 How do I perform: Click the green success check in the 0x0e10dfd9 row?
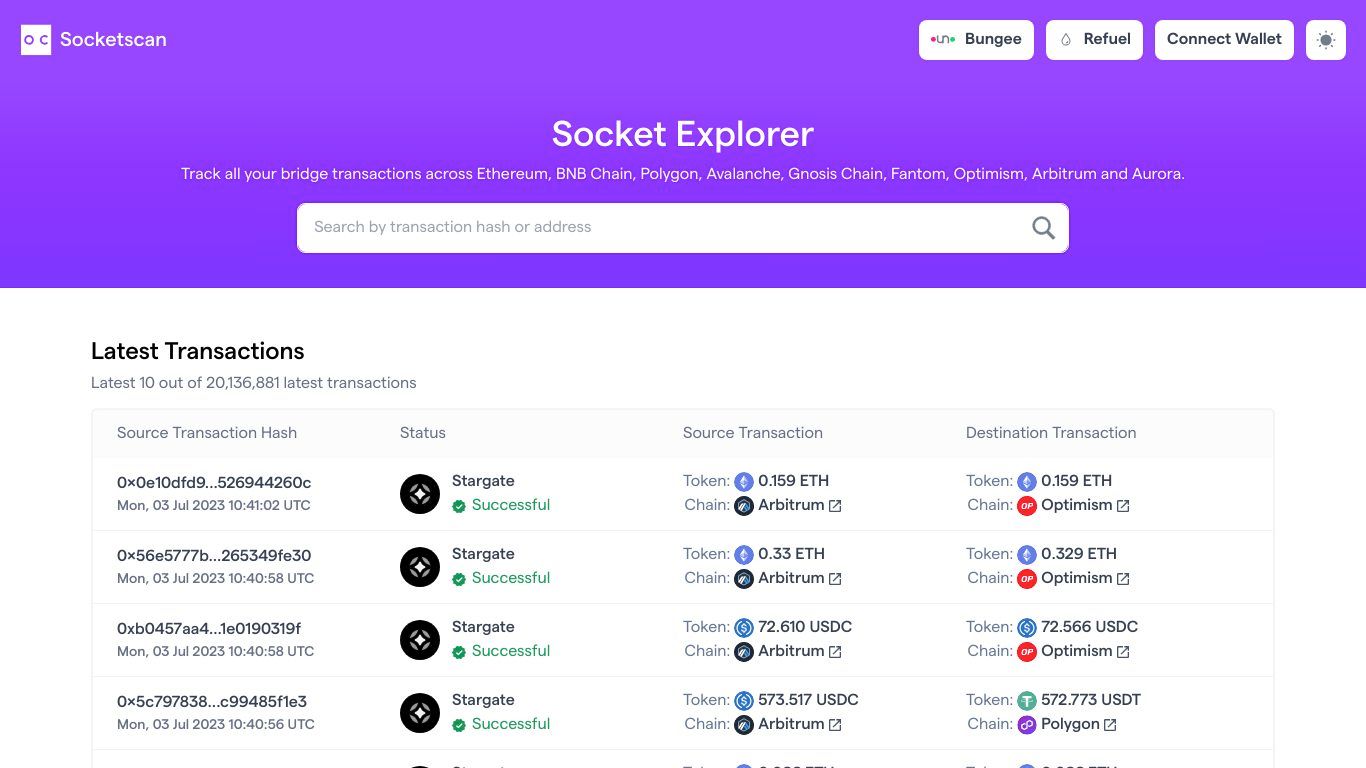(459, 506)
